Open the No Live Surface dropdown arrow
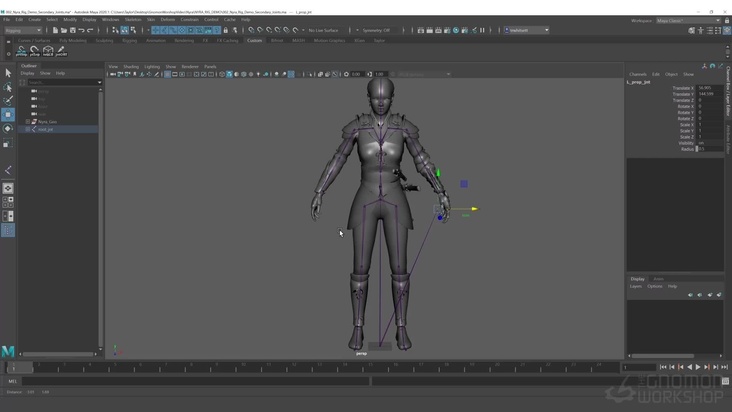The image size is (732, 412). click(303, 30)
